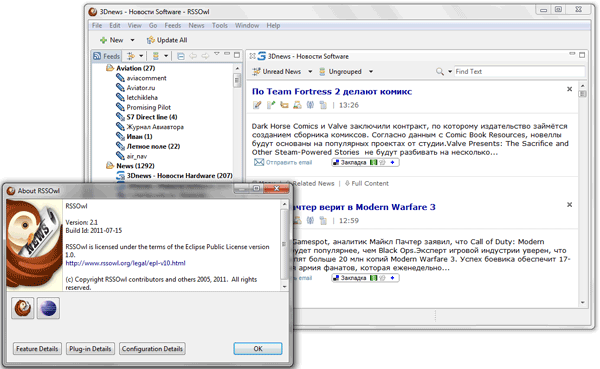
Task: Minimize the Feeds panel
Action: click(227, 54)
